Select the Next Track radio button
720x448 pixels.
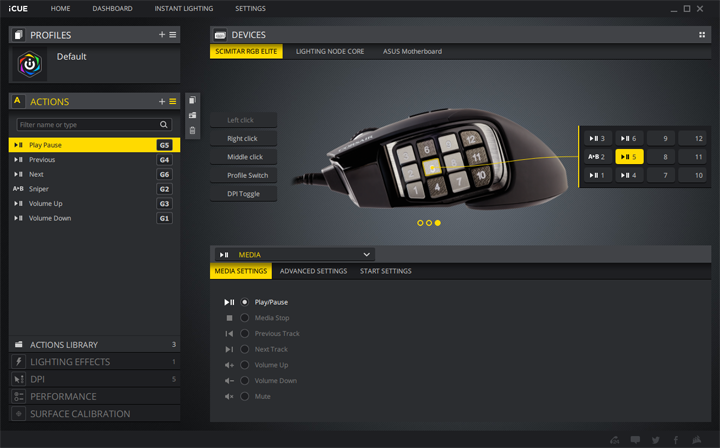tap(244, 349)
